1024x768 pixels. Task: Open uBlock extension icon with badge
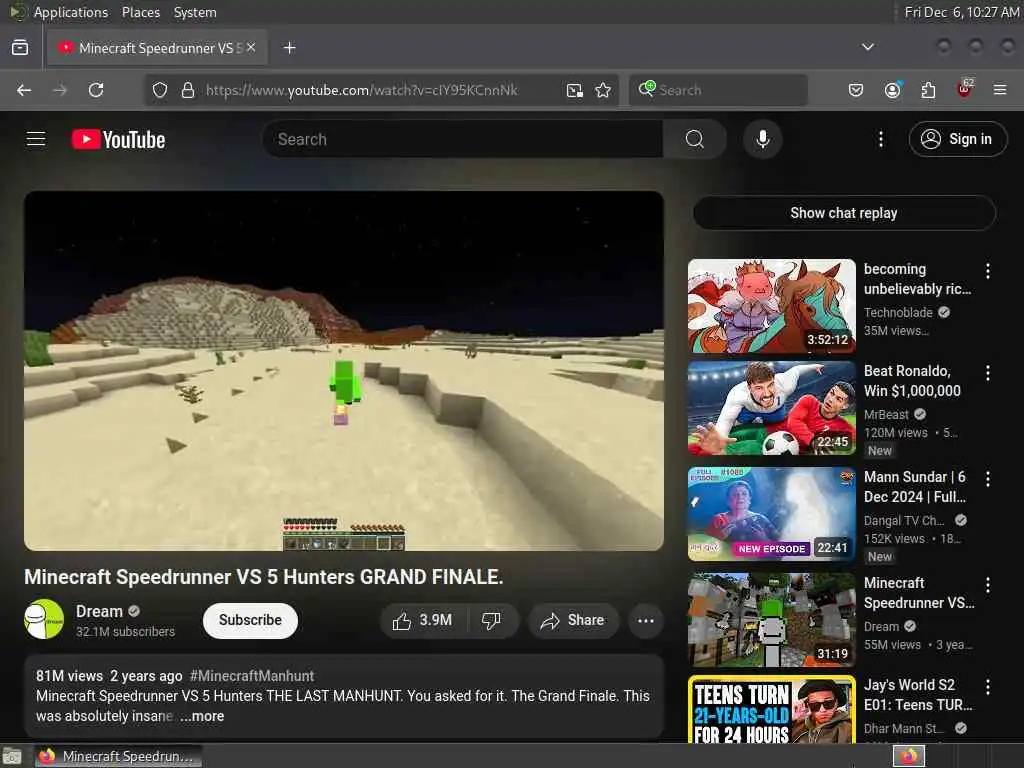965,89
